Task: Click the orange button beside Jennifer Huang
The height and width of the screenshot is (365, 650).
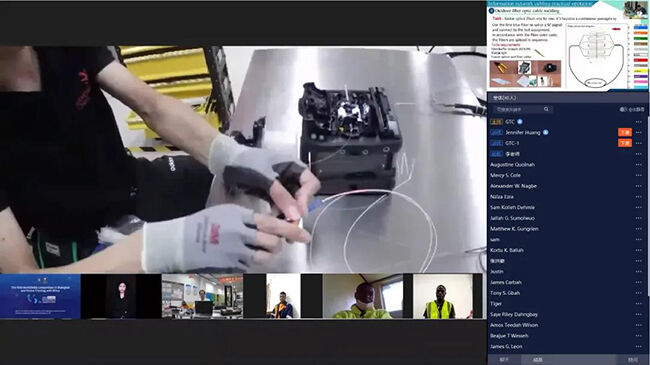Action: click(x=625, y=132)
